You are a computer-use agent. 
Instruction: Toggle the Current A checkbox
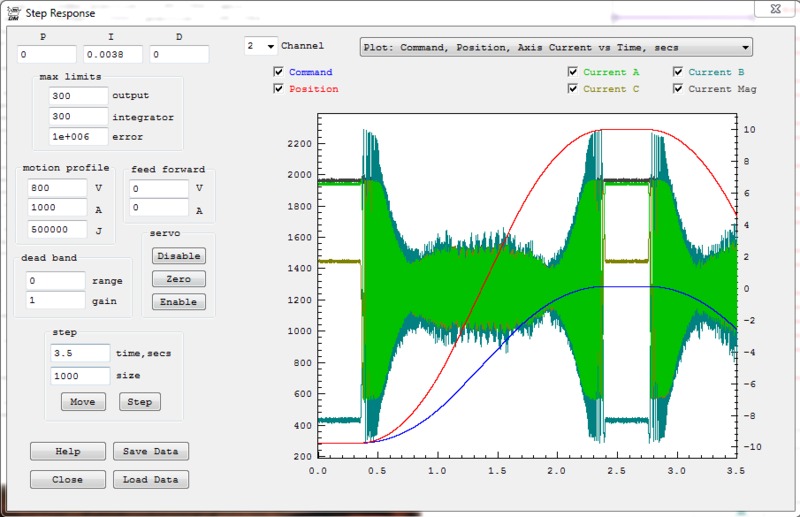(x=573, y=73)
